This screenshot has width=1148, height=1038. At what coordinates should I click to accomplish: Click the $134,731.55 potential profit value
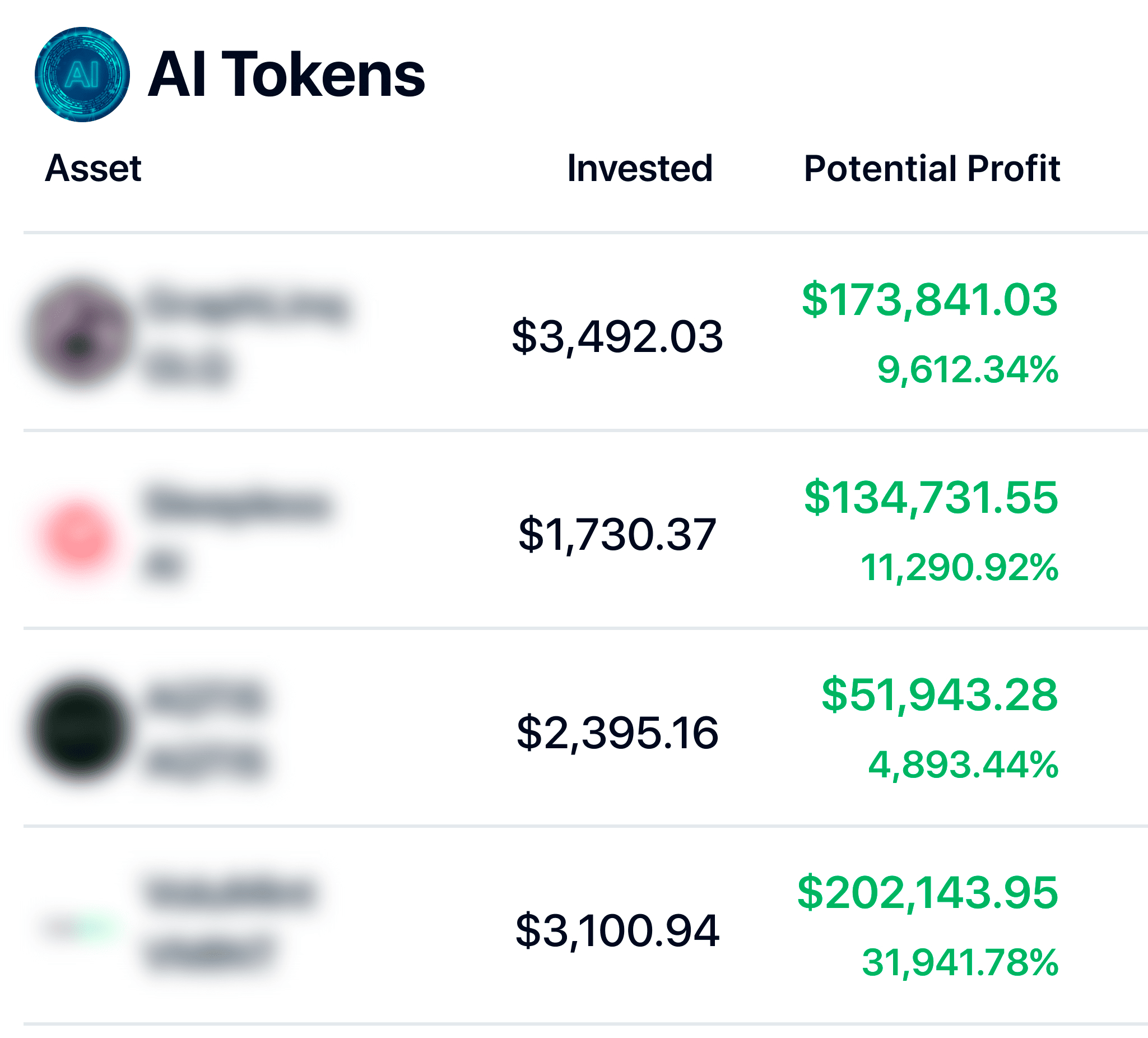931,497
